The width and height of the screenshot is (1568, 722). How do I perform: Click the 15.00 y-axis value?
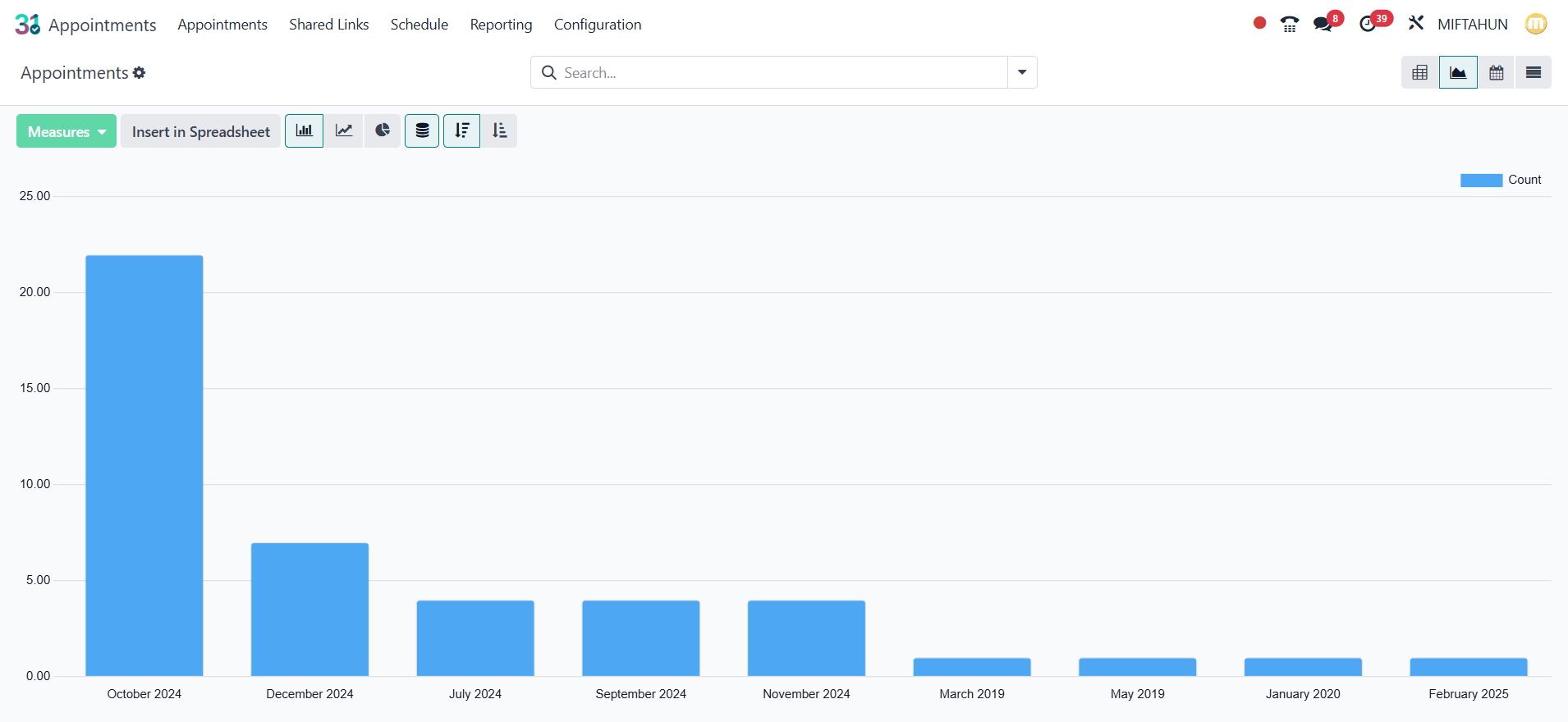[34, 388]
